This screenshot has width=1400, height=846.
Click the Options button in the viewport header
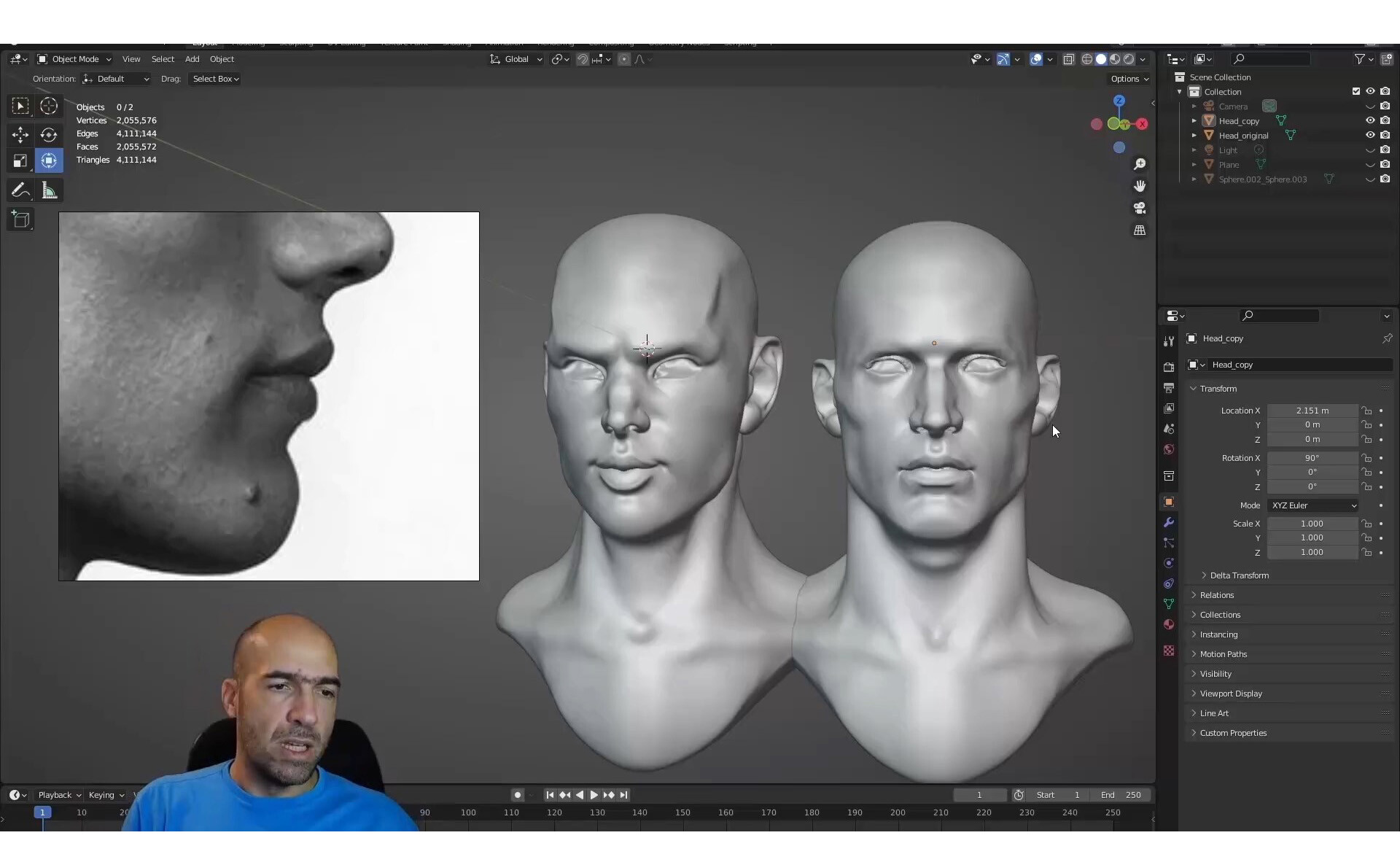[1127, 78]
